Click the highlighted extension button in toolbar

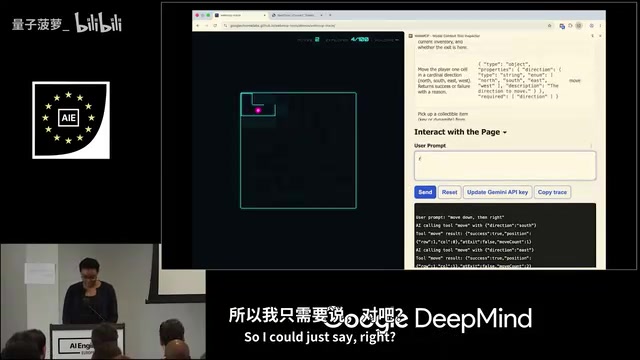tap(578, 26)
